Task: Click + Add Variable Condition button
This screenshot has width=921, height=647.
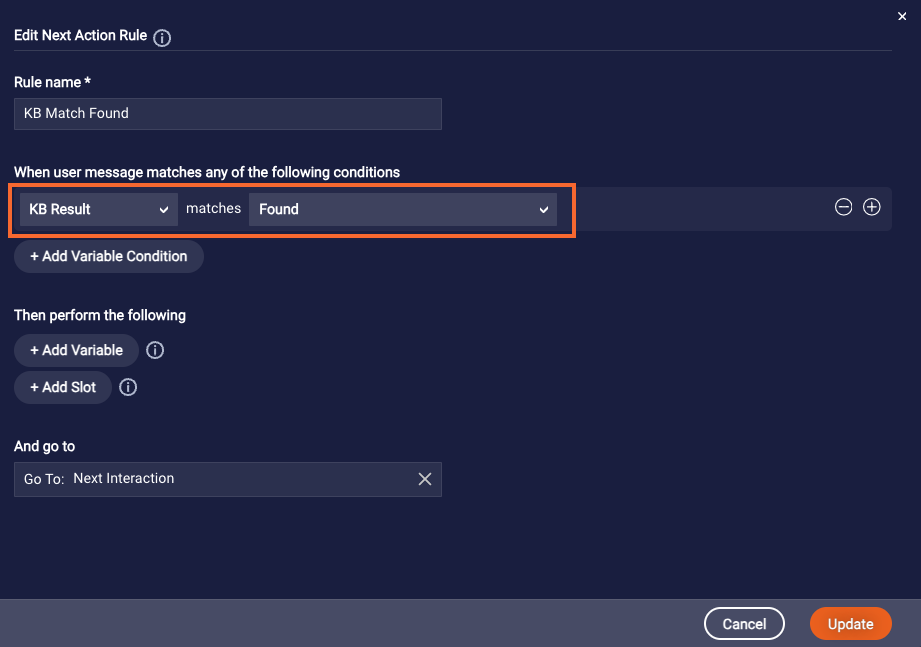Action: [109, 257]
